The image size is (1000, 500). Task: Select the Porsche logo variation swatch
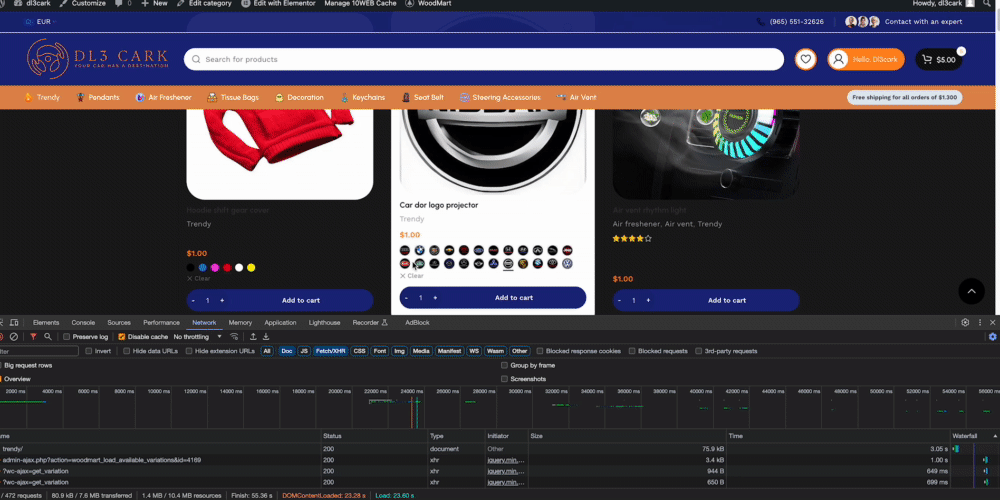coord(523,263)
